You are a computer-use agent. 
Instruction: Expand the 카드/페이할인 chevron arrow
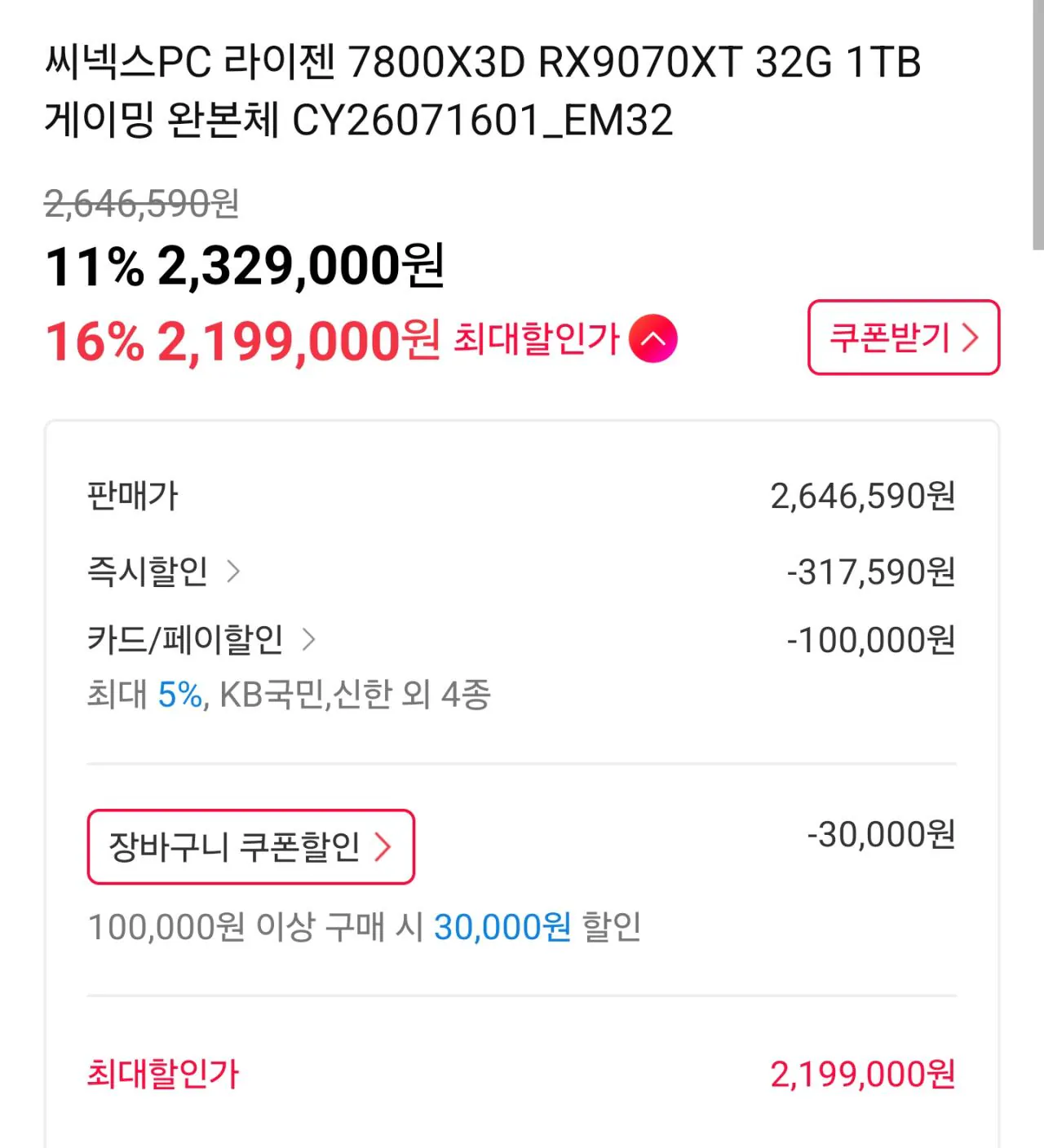308,639
